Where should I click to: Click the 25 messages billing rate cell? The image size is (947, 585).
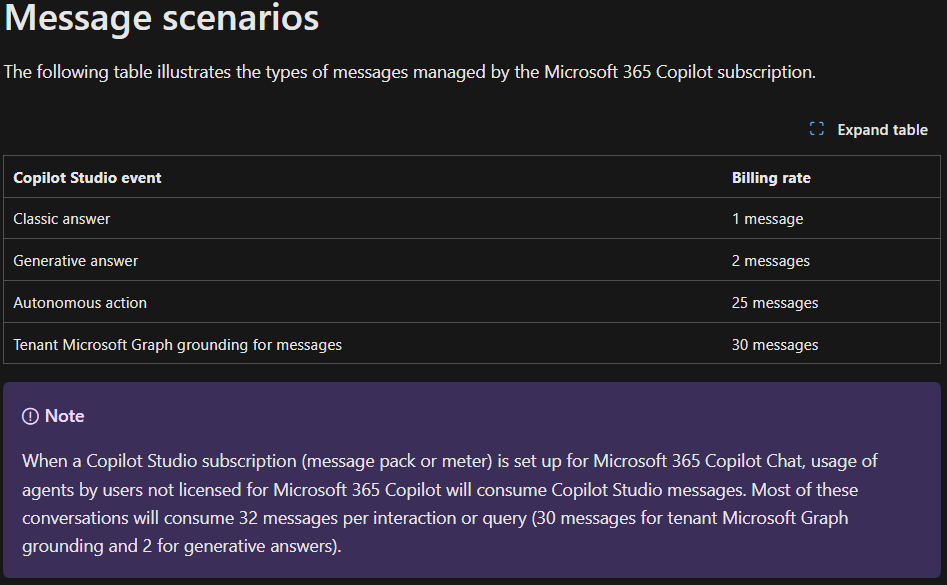(x=775, y=303)
